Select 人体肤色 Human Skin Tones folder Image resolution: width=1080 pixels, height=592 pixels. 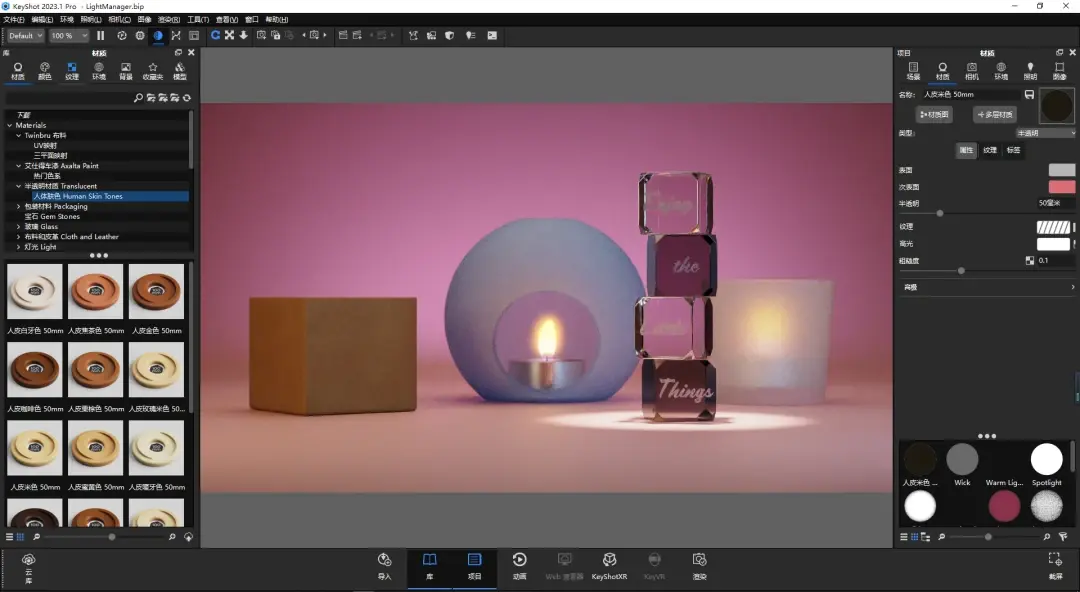click(78, 196)
